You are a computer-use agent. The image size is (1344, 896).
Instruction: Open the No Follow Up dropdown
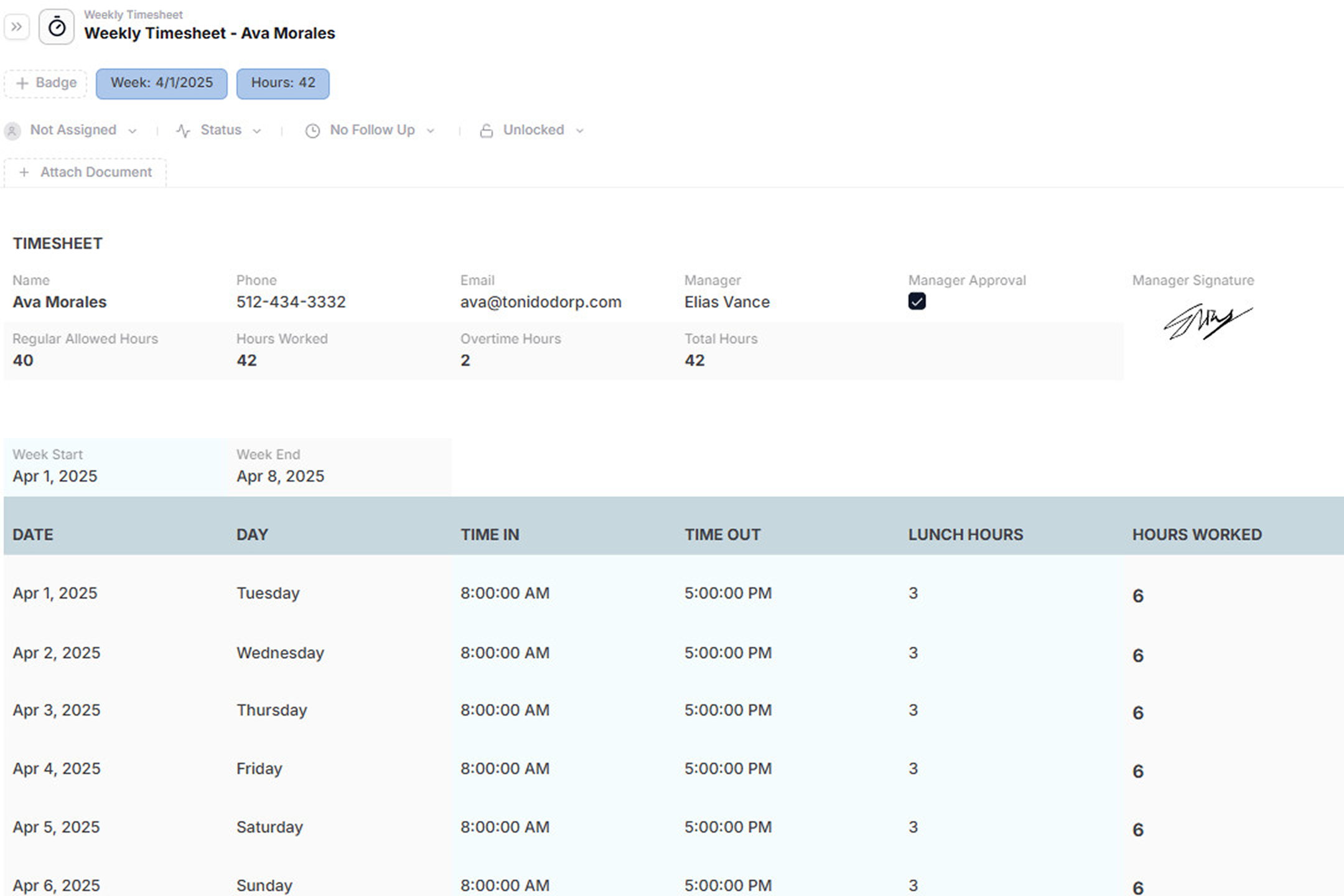370,130
